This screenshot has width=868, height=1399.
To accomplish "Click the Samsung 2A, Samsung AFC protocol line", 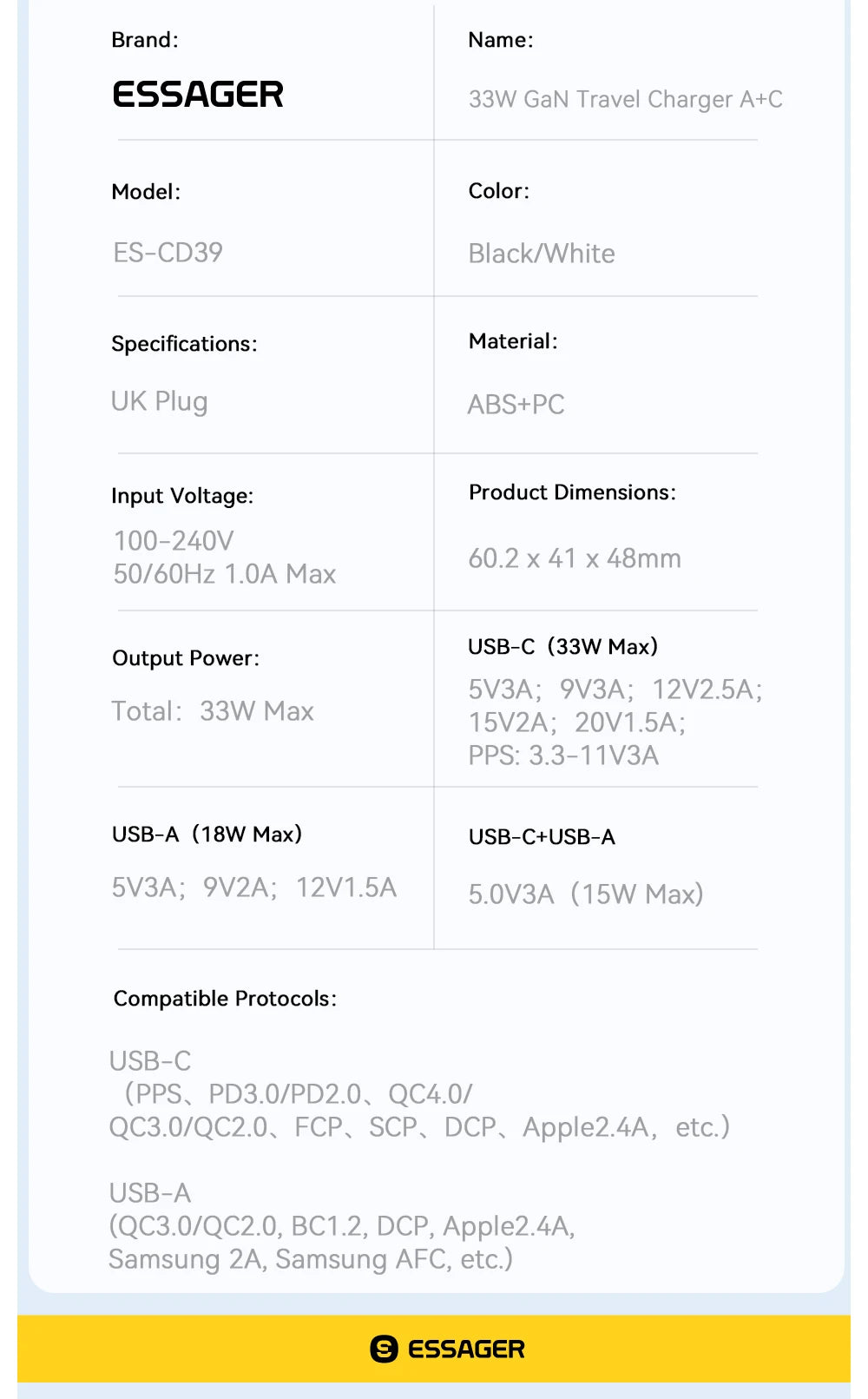I will coord(310,1259).
